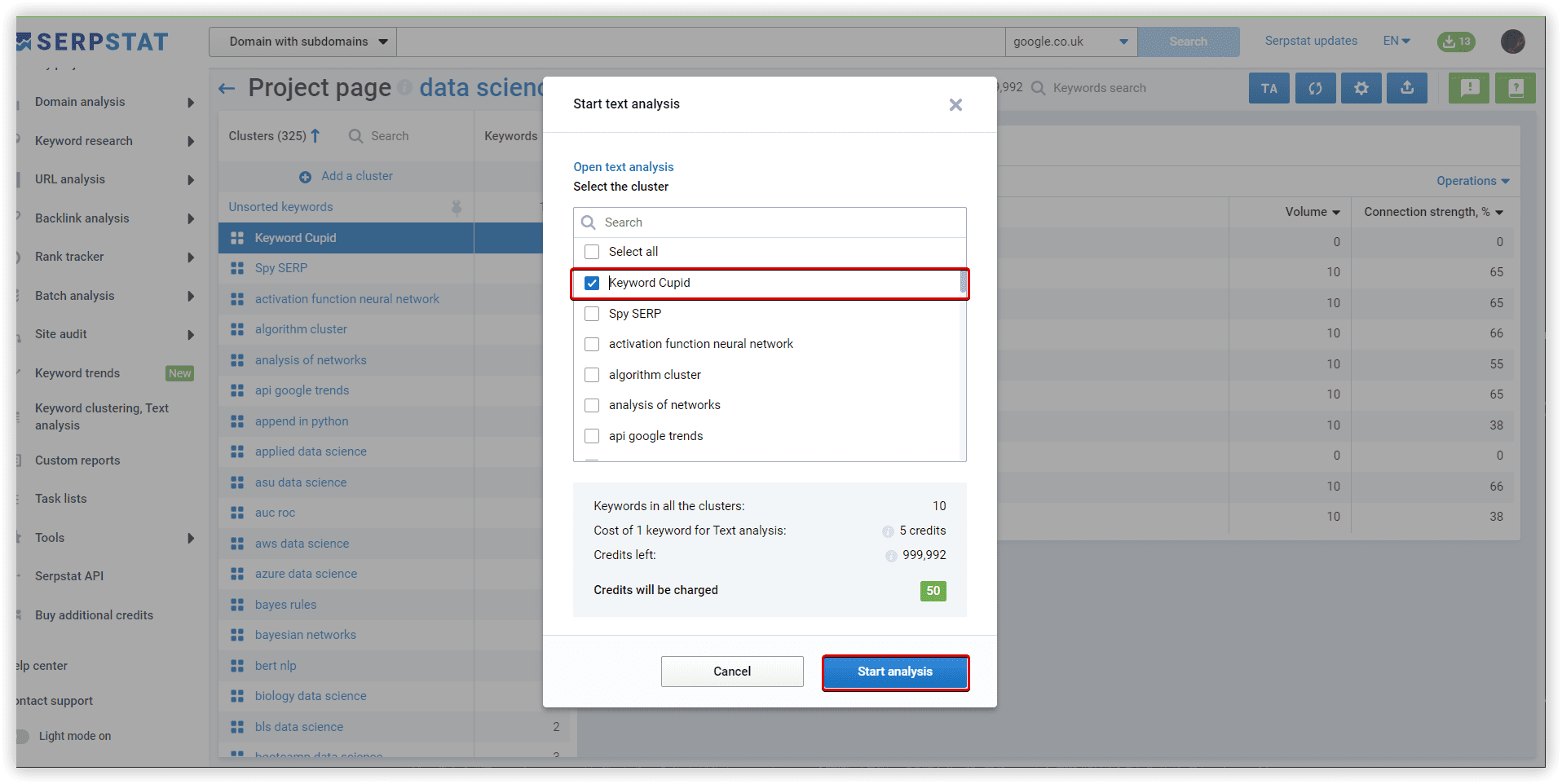
Task: Click the export upload icon
Action: [x=1406, y=88]
